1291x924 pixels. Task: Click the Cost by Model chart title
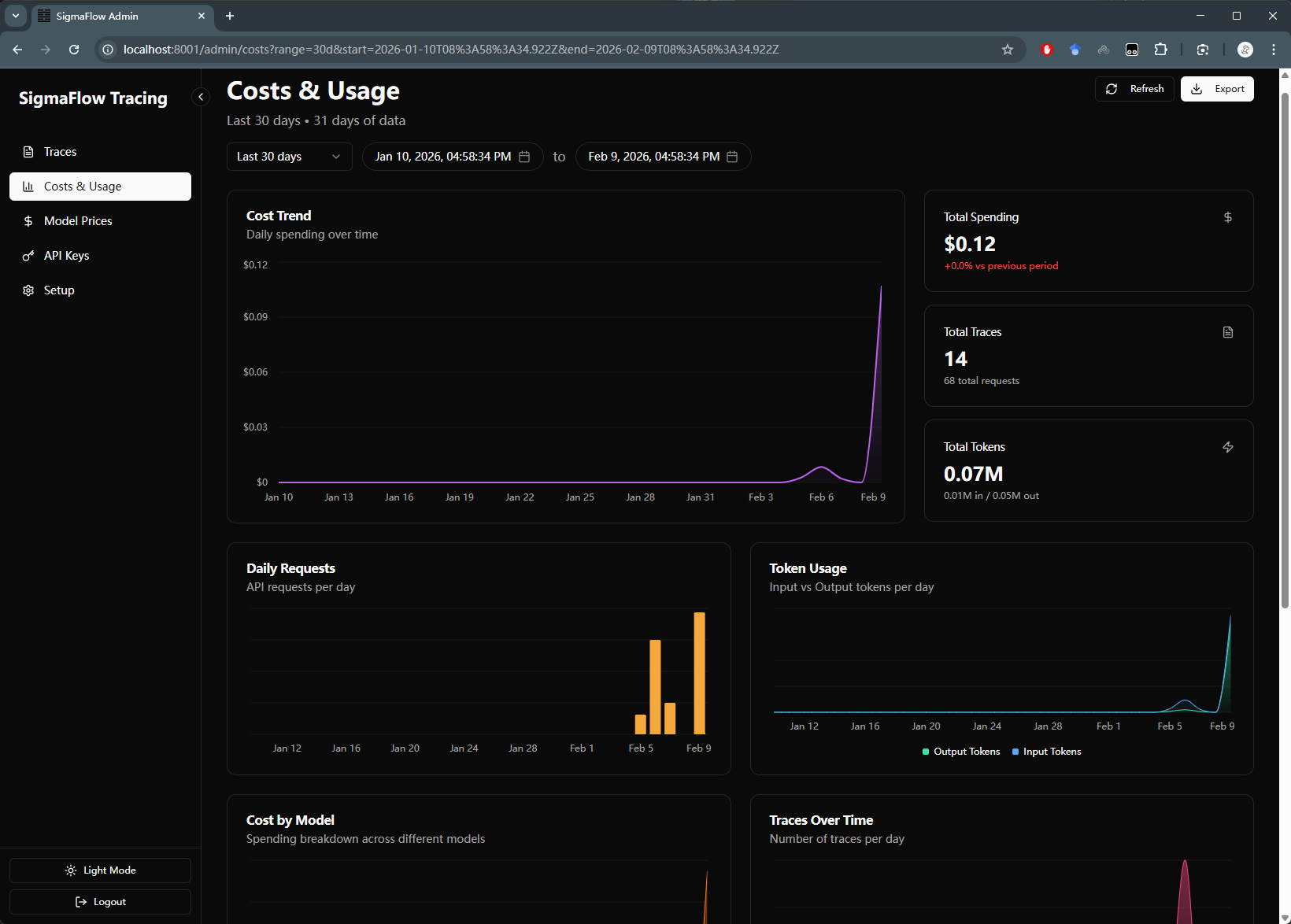click(x=290, y=820)
